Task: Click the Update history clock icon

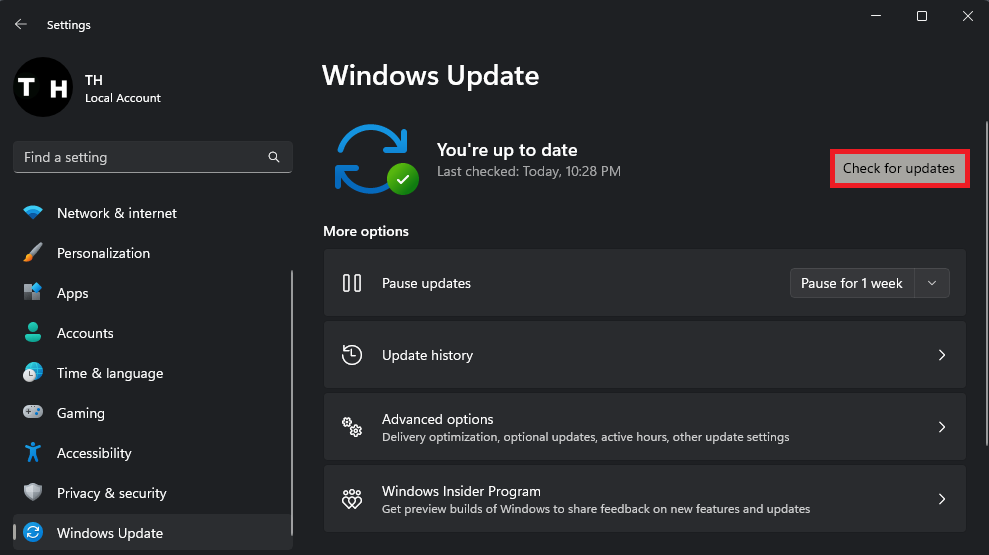Action: click(352, 355)
